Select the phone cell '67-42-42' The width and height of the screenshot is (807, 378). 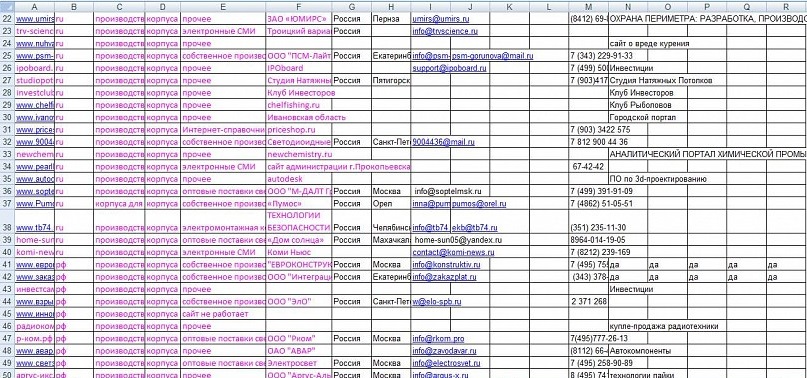tap(588, 166)
